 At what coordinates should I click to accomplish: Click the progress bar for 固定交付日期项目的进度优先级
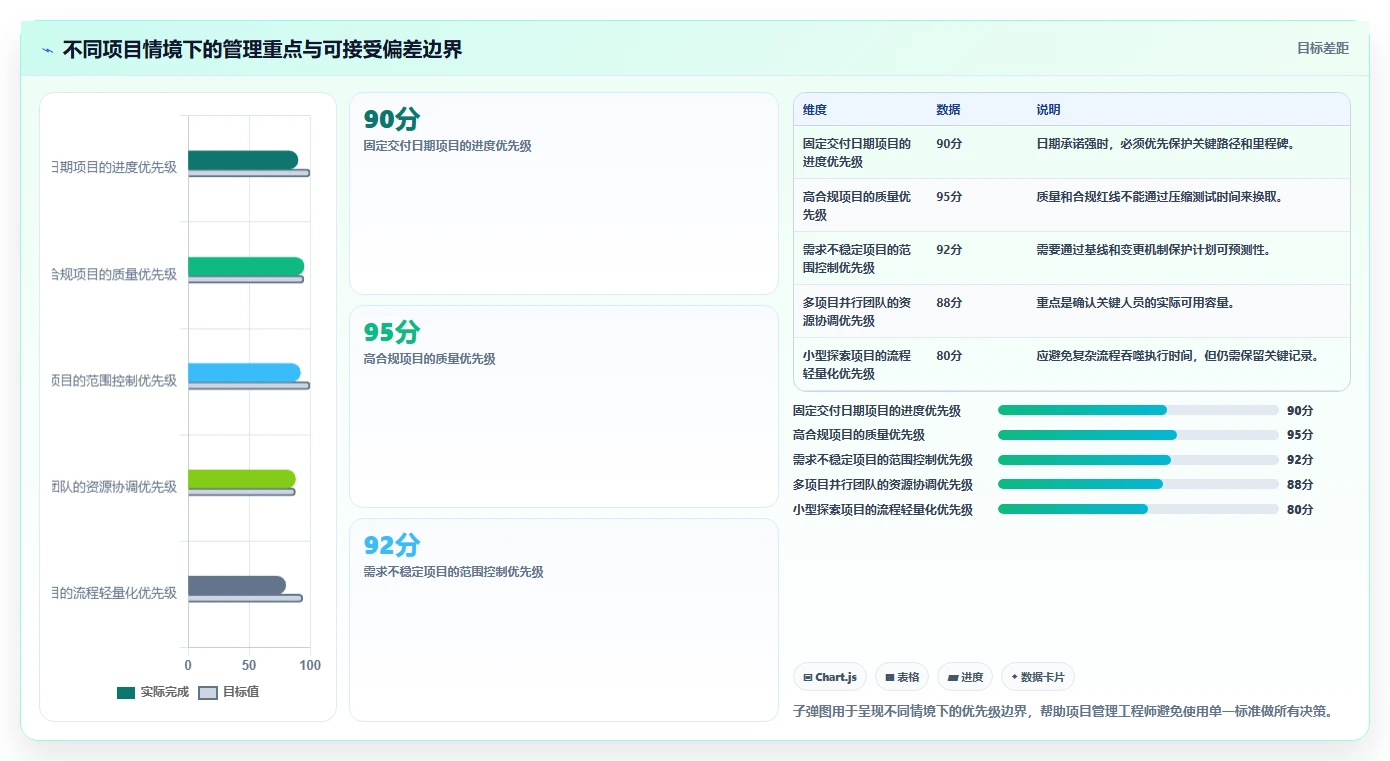1138,410
